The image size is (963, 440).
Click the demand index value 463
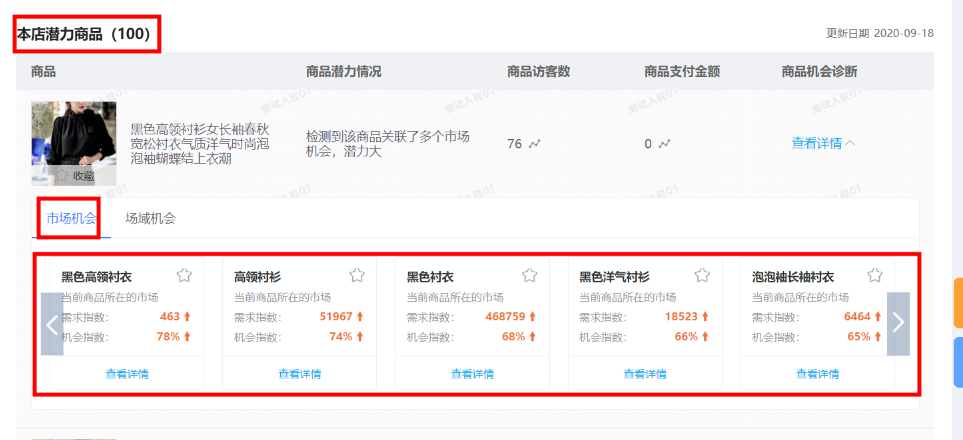point(170,316)
